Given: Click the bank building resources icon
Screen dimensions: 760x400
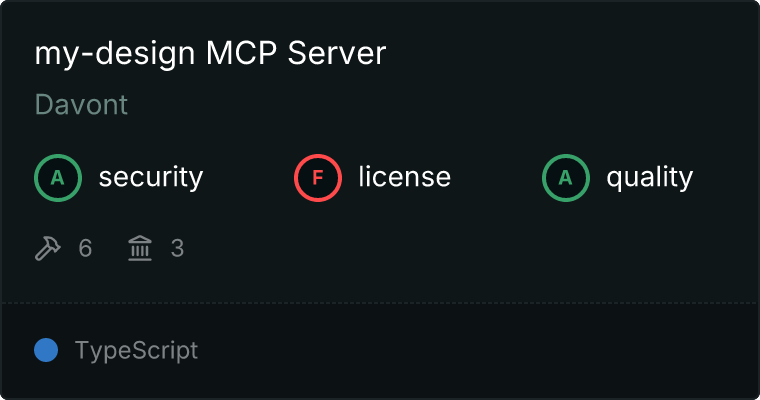Looking at the screenshot, I should [x=140, y=248].
